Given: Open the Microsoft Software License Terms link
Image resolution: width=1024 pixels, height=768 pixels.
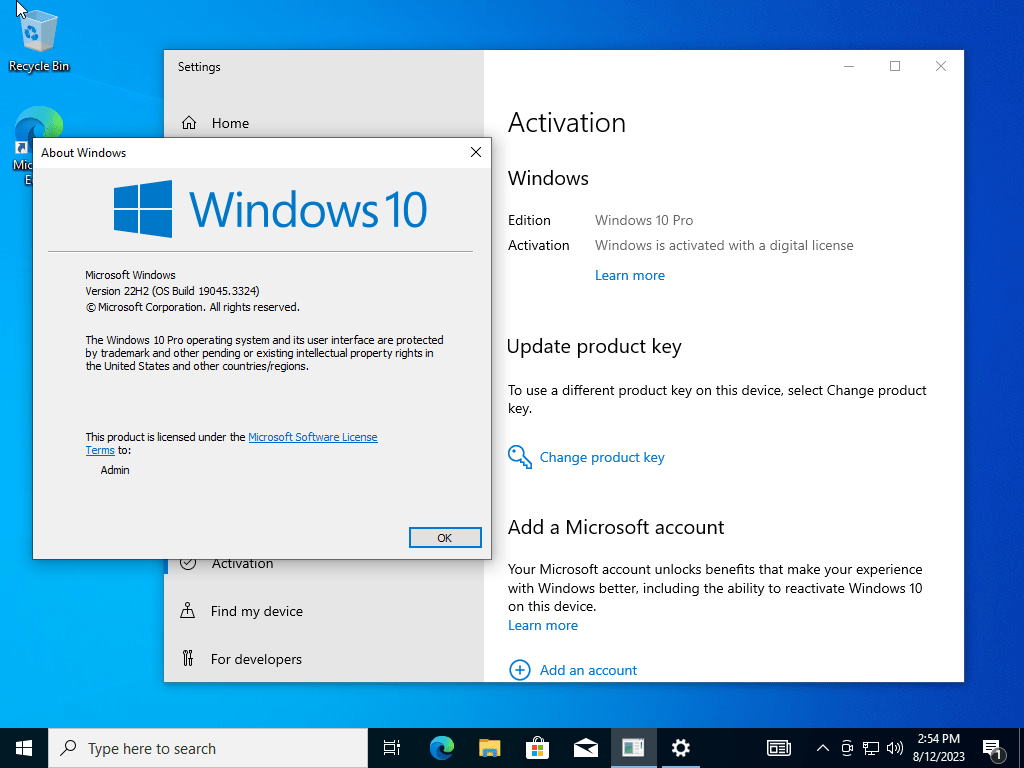Looking at the screenshot, I should point(232,443).
